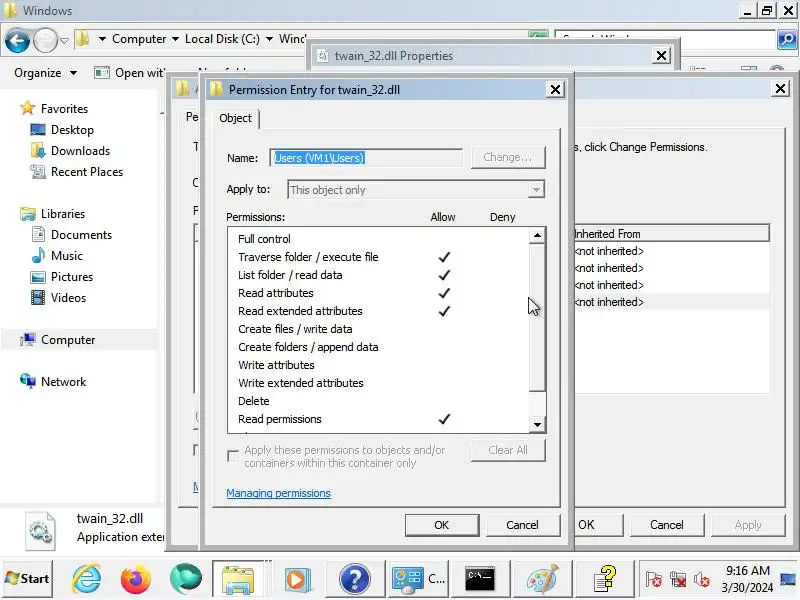Open Internet Explorer from the taskbar
This screenshot has height=600, width=800.
coord(86,579)
